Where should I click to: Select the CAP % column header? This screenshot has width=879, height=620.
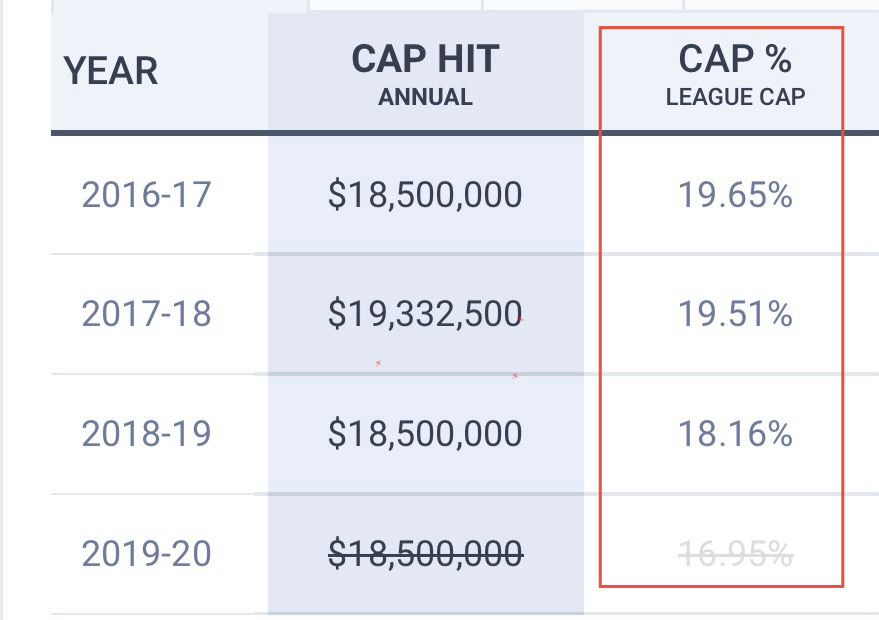(x=735, y=60)
